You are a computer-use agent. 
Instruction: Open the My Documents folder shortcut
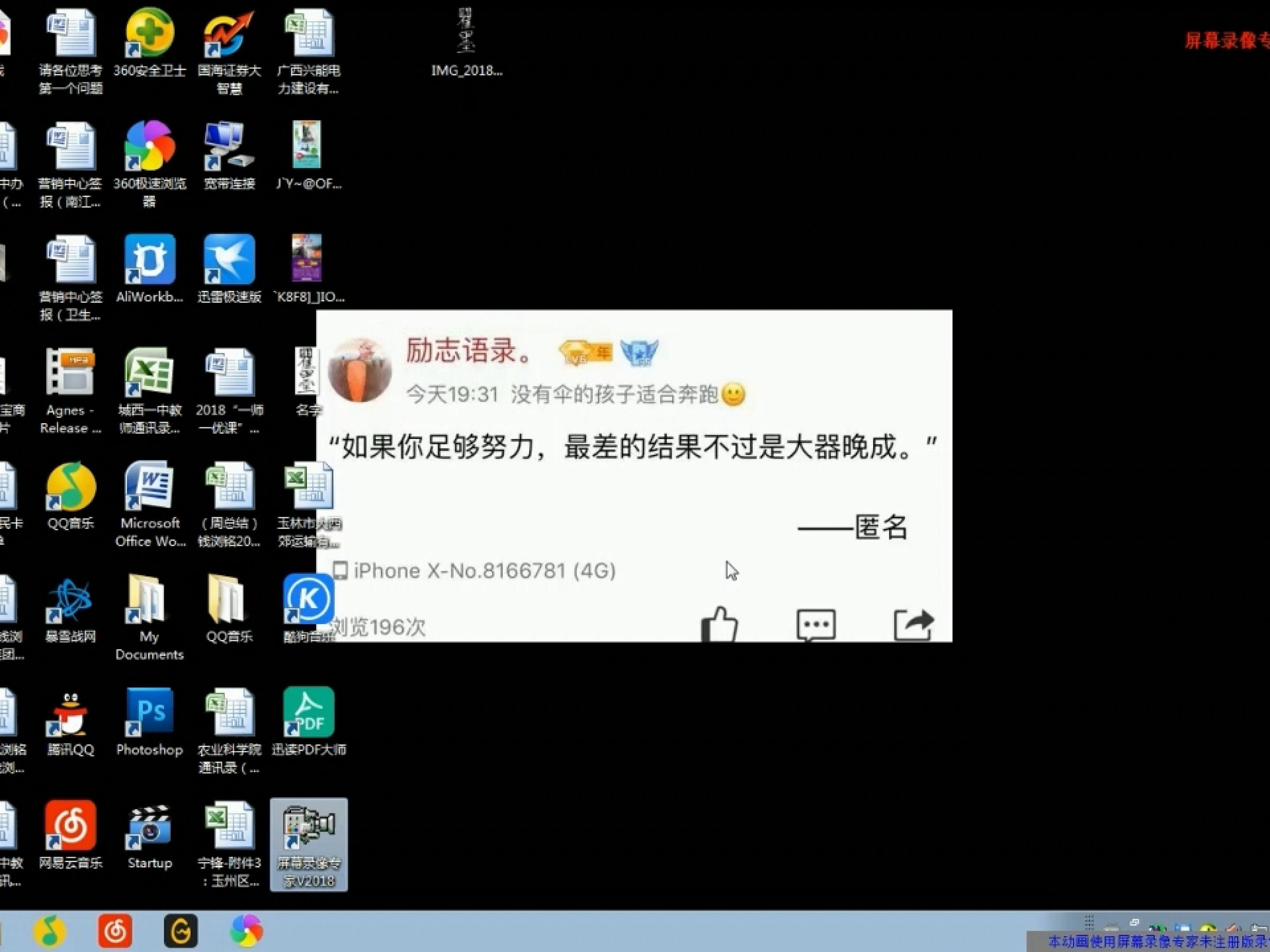pyautogui.click(x=149, y=617)
